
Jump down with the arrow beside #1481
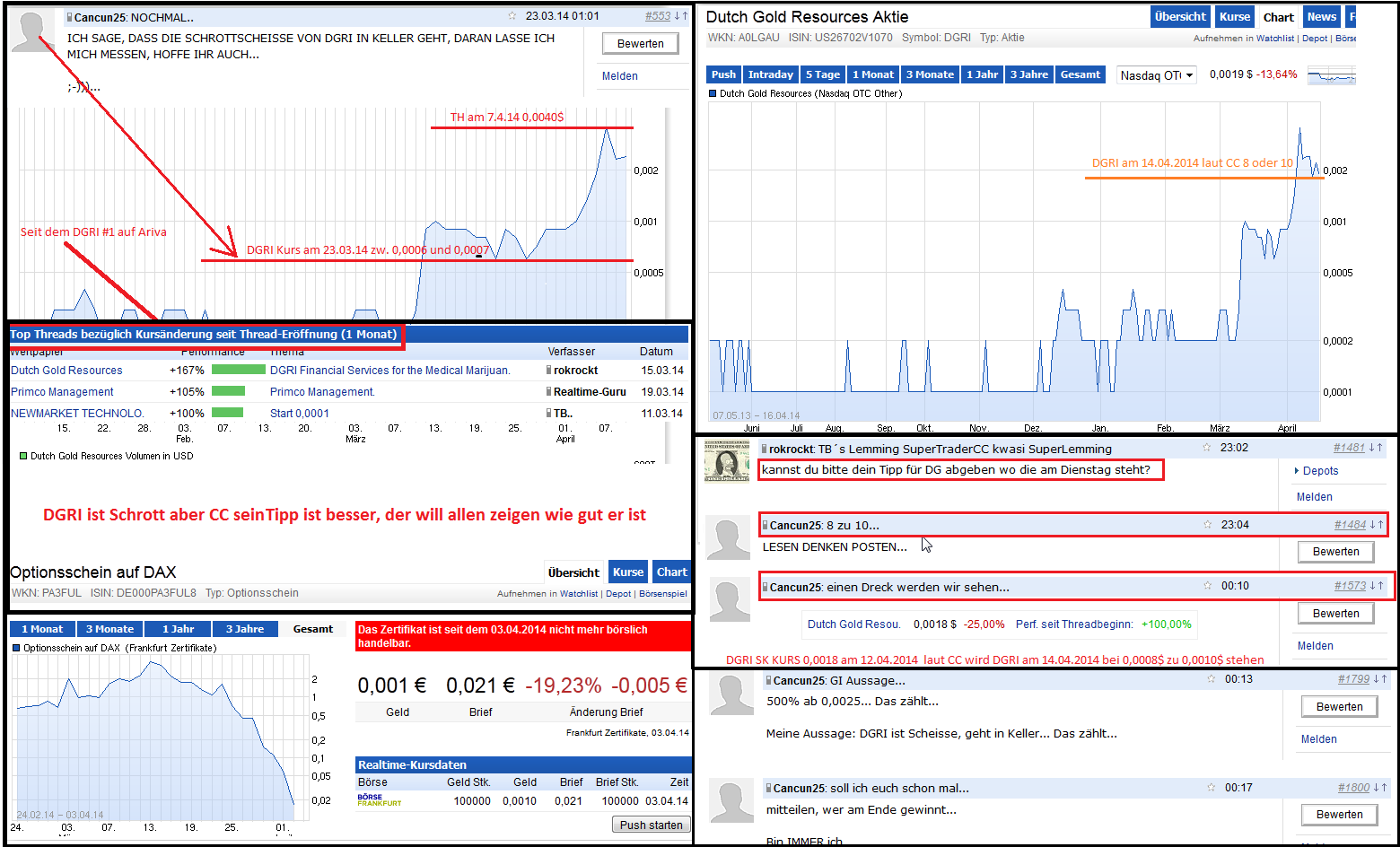point(1372,448)
